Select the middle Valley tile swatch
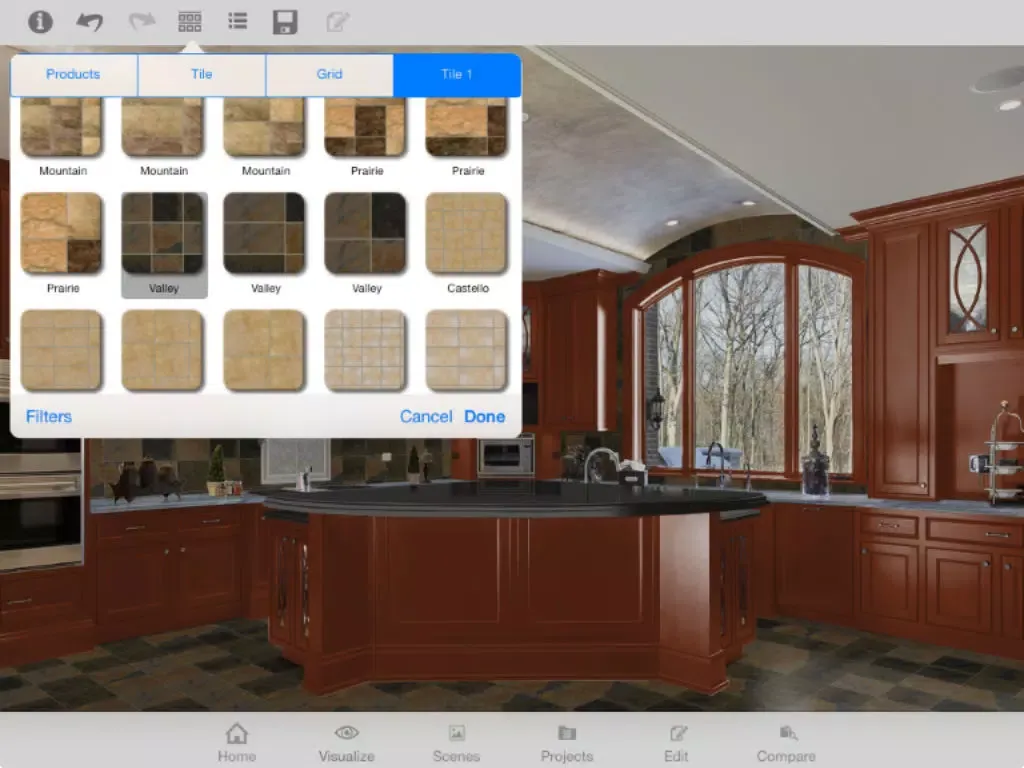Viewport: 1024px width, 768px height. click(x=264, y=233)
